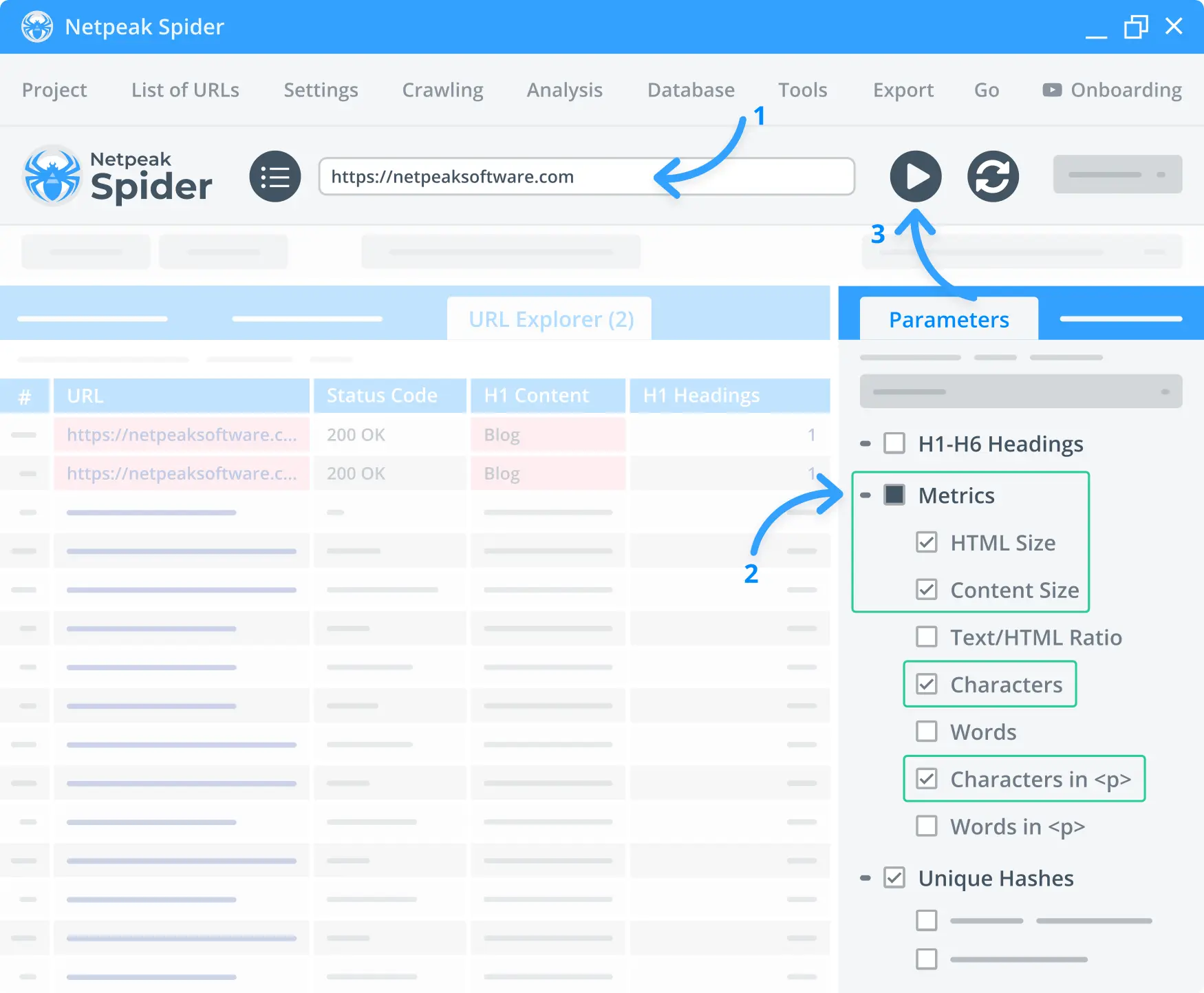Image resolution: width=1204 pixels, height=993 pixels.
Task: Open the Analysis menu
Action: (564, 90)
